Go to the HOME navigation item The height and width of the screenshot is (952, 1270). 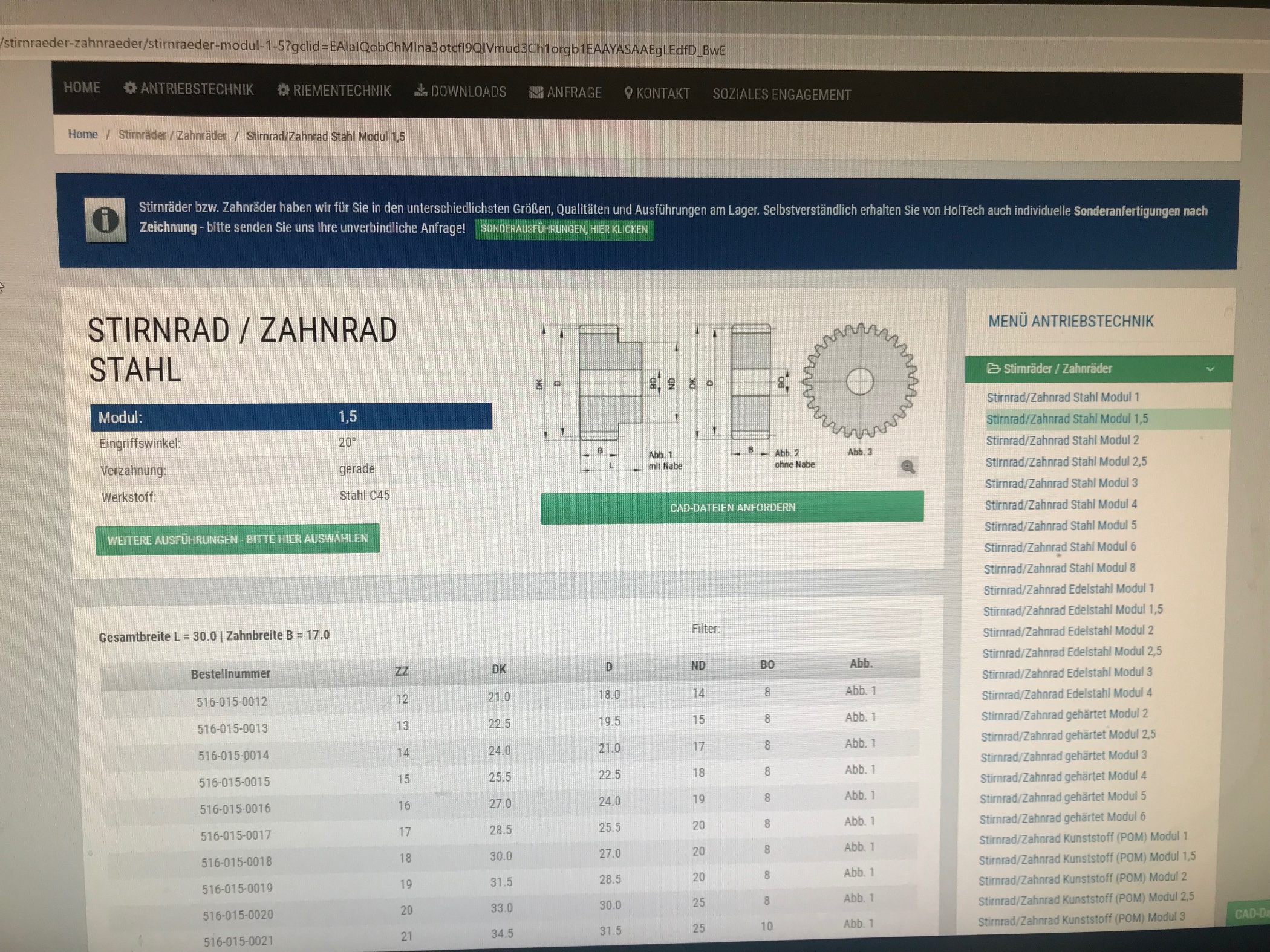(x=82, y=88)
